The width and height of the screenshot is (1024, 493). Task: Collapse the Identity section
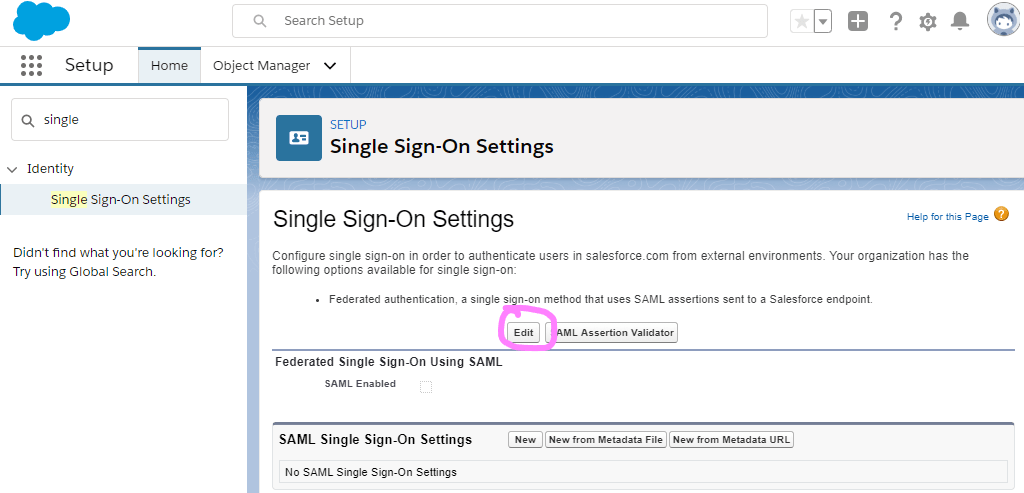12,169
